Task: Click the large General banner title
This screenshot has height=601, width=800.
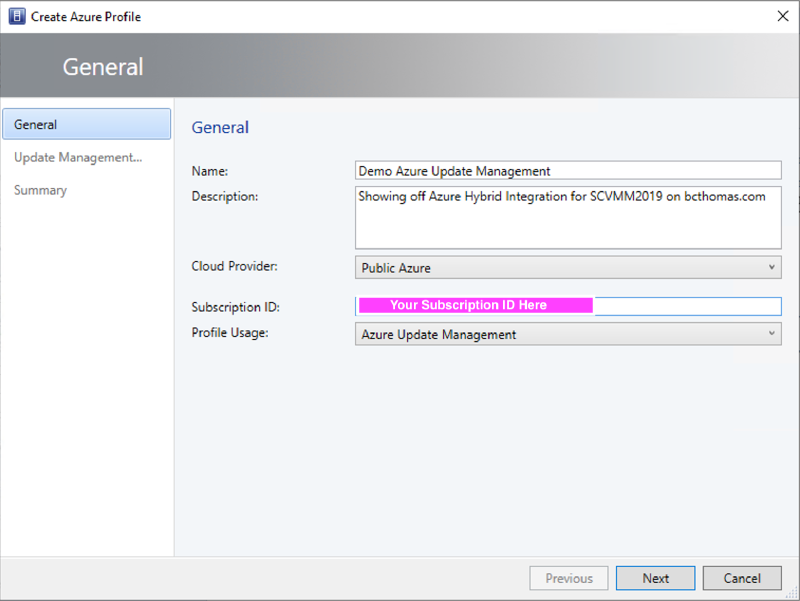Action: [103, 67]
